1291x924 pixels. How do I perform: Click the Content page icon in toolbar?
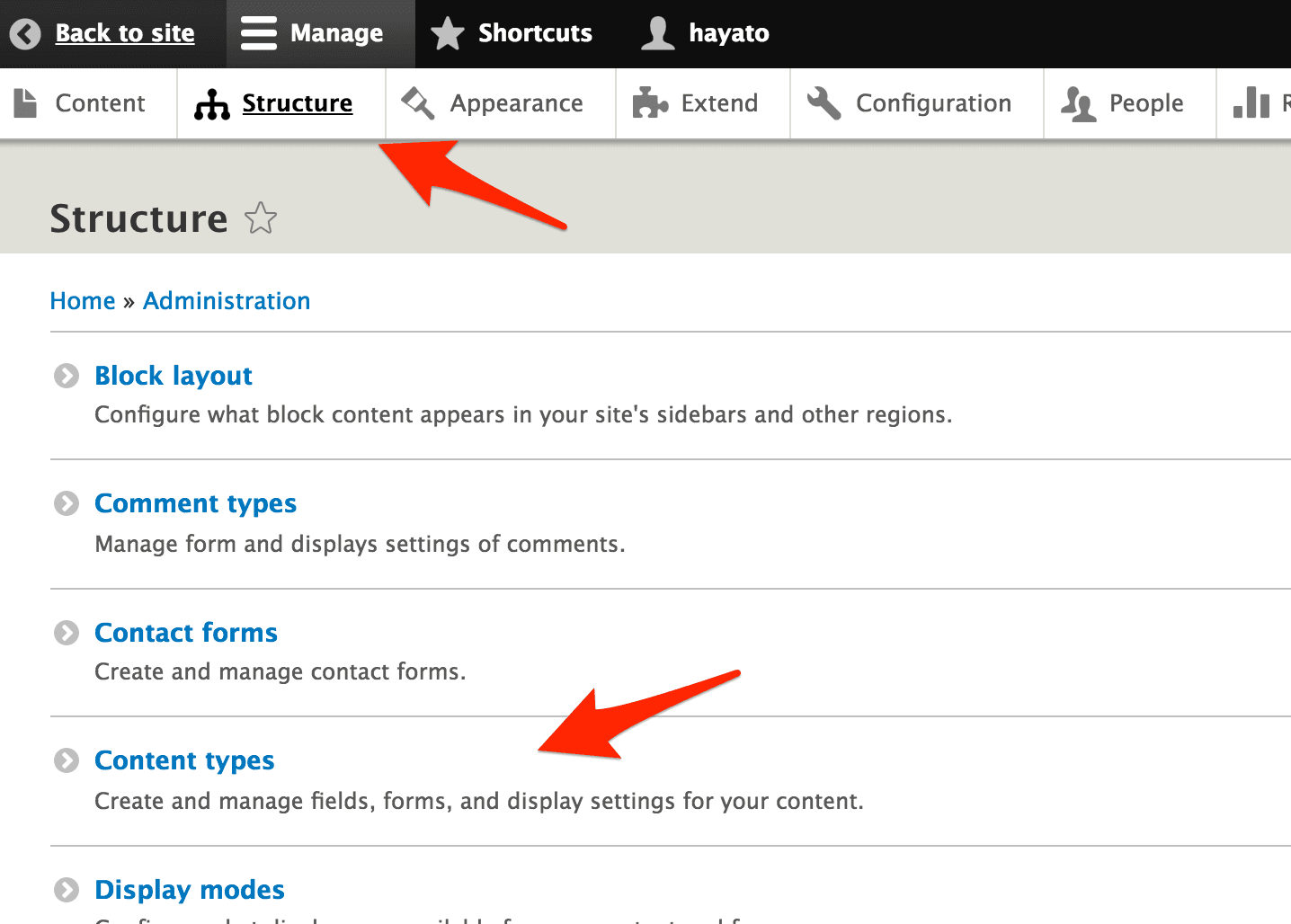[26, 103]
